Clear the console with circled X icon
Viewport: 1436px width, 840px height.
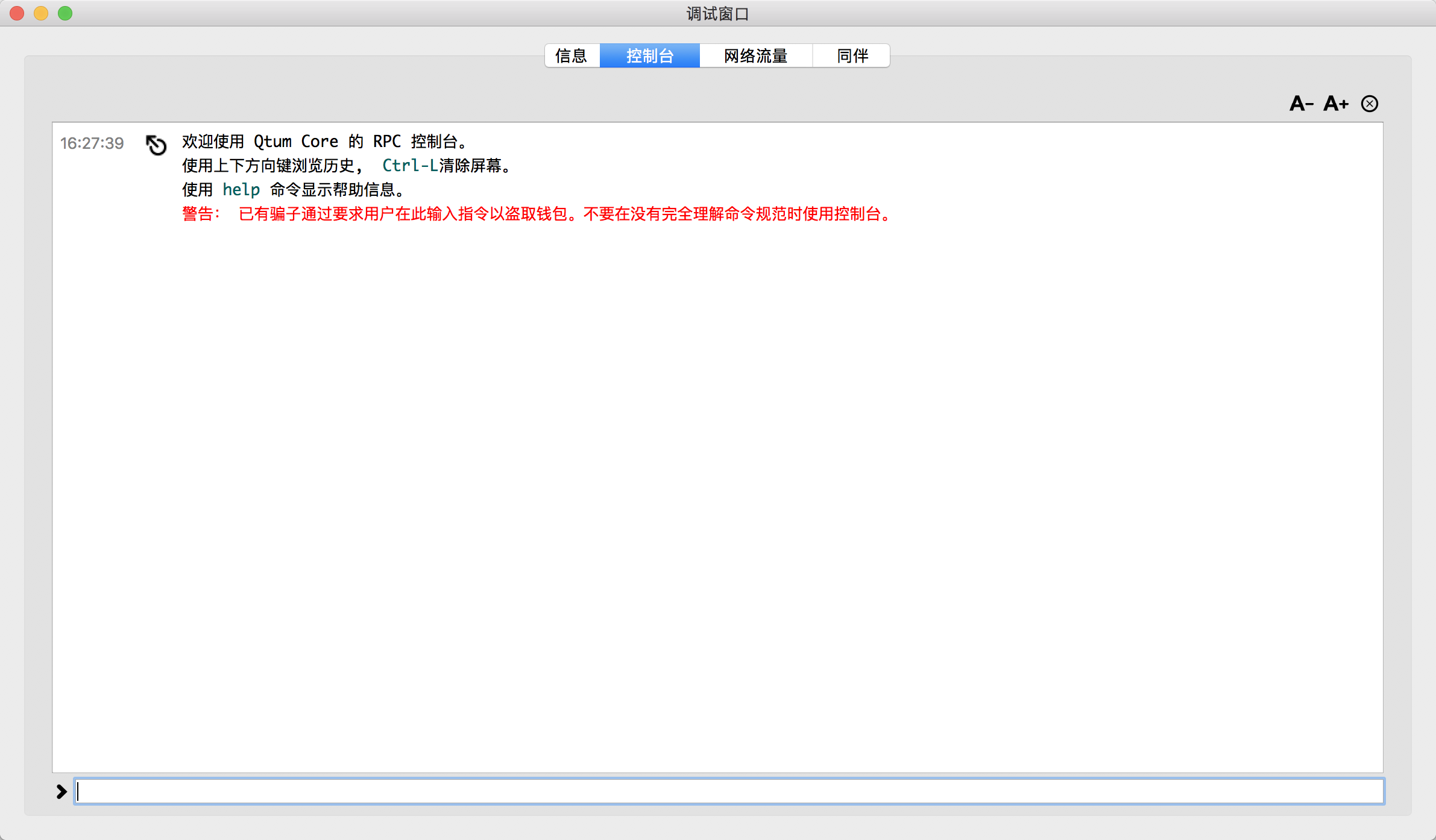click(x=1369, y=104)
